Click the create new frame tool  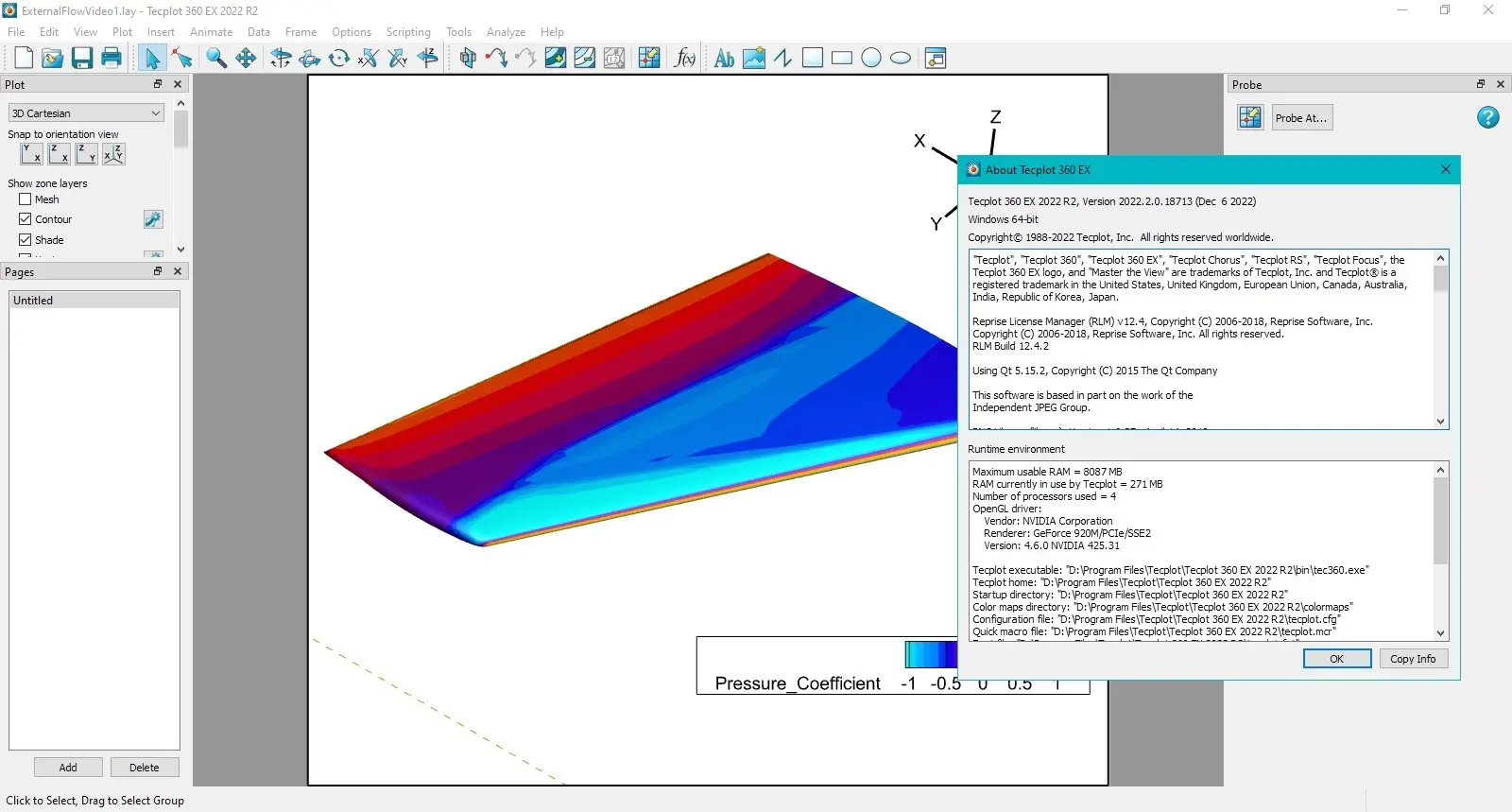(x=936, y=59)
